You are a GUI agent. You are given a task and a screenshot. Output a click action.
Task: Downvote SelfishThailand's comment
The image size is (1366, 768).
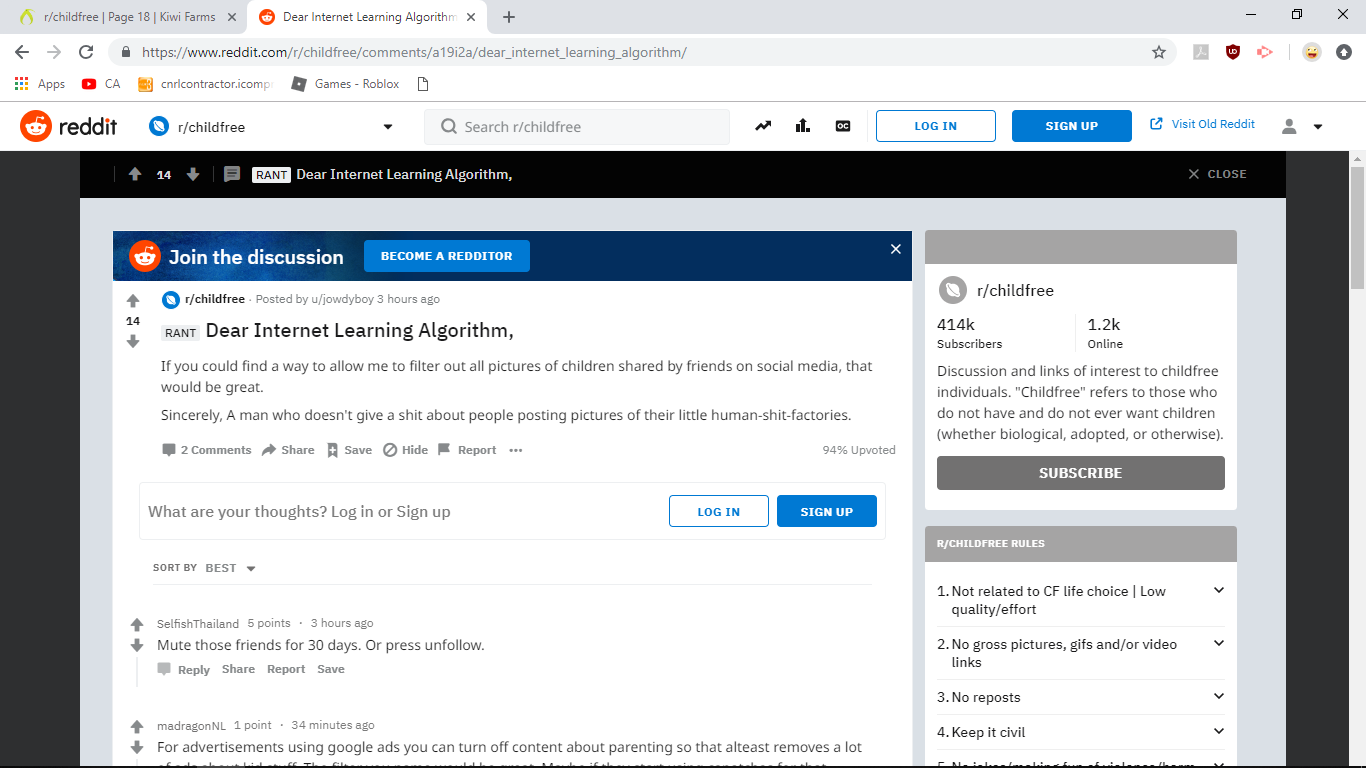coord(137,646)
